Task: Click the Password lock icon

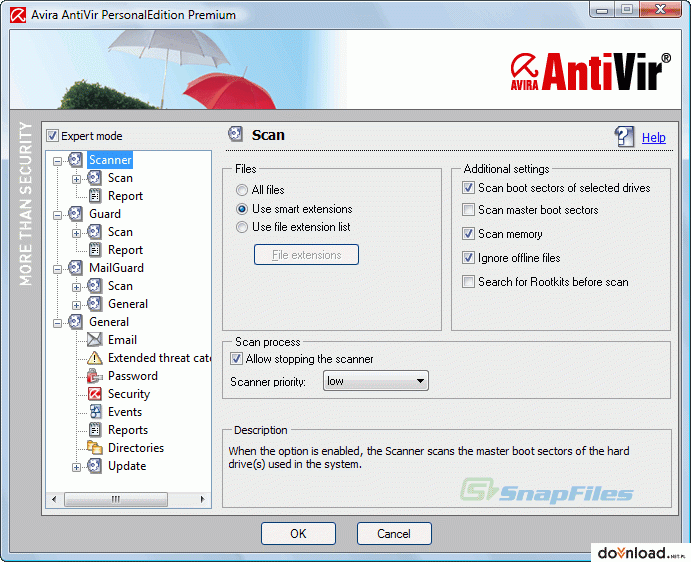Action: 94,376
